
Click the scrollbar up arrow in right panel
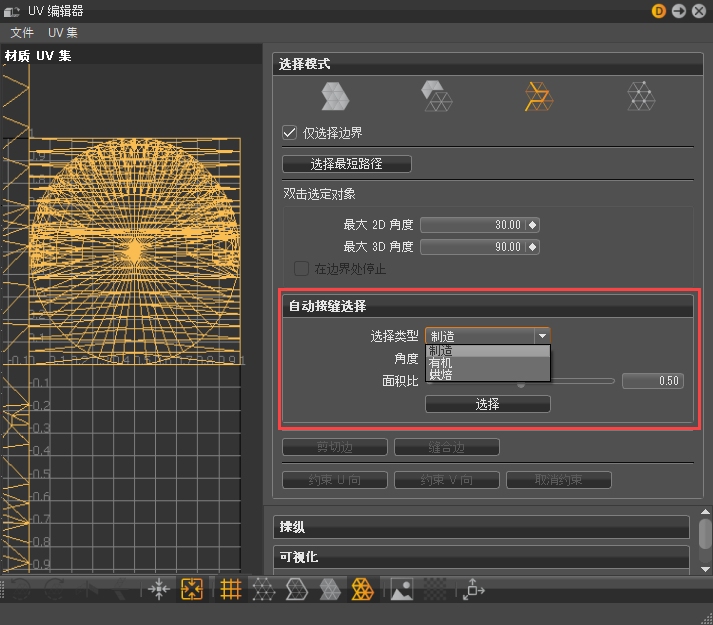click(705, 512)
